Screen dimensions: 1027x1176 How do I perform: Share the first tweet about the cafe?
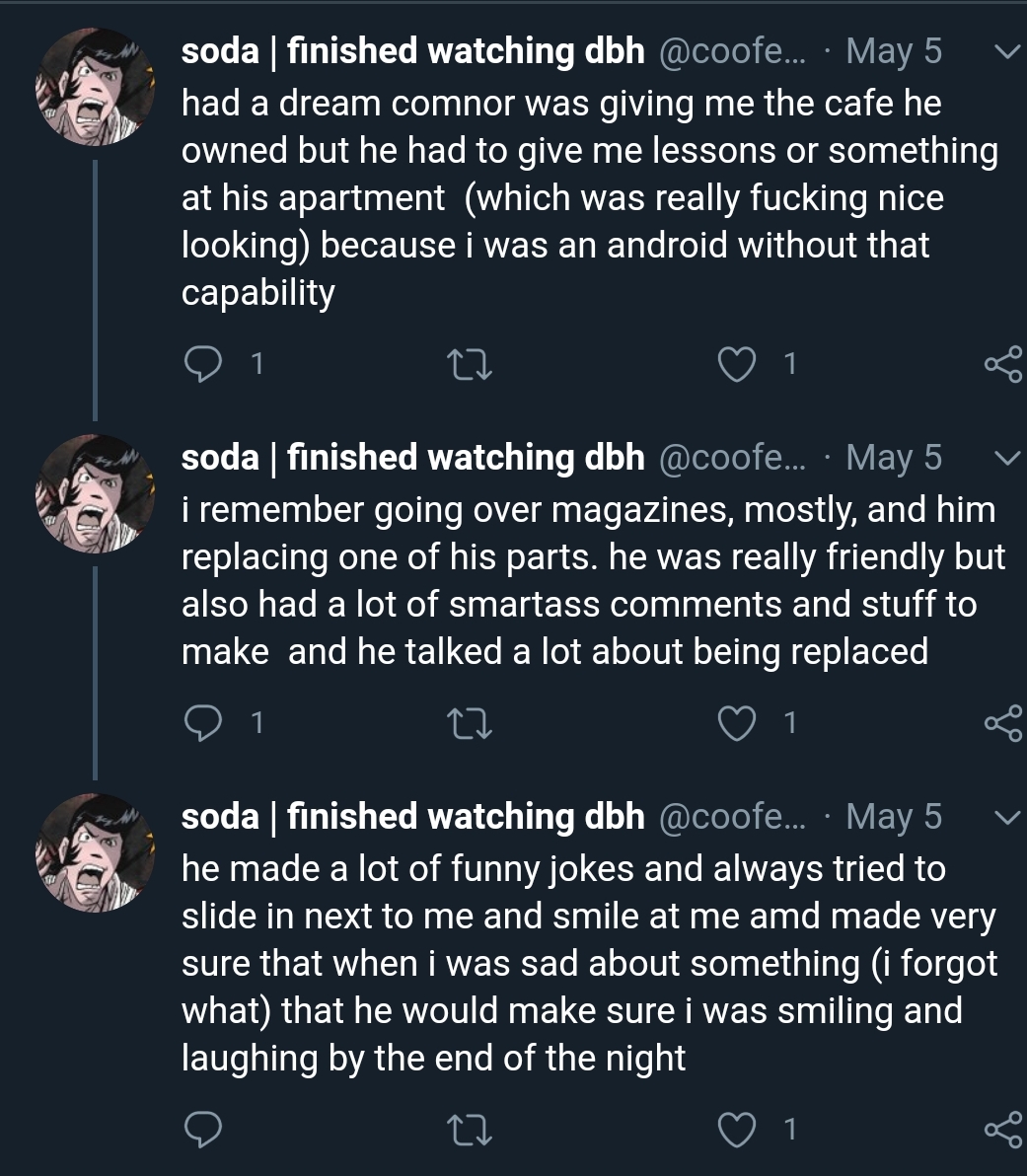(1002, 365)
